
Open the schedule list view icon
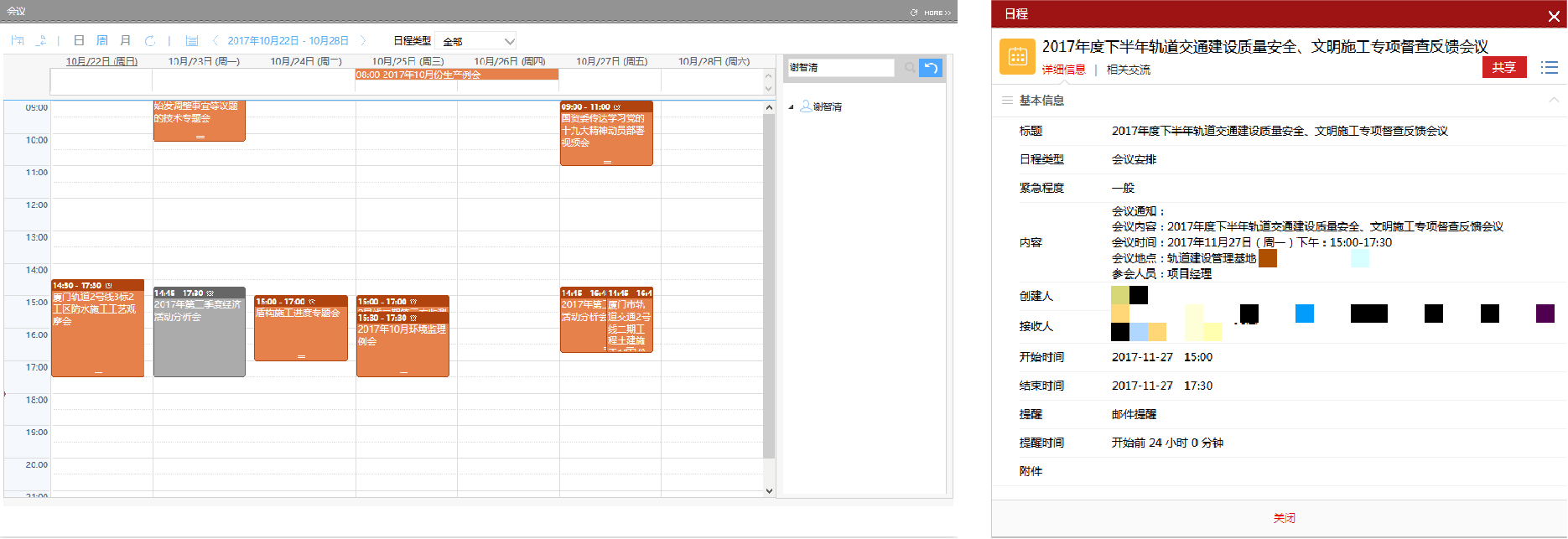coord(192,41)
